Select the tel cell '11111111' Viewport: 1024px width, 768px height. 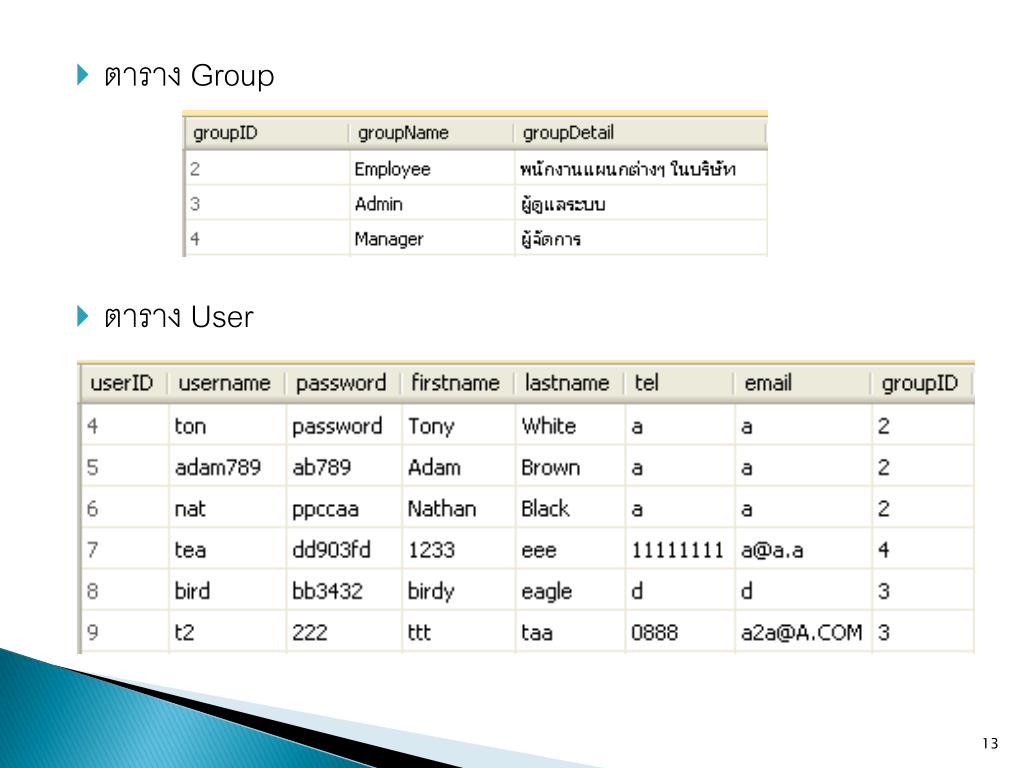point(680,549)
